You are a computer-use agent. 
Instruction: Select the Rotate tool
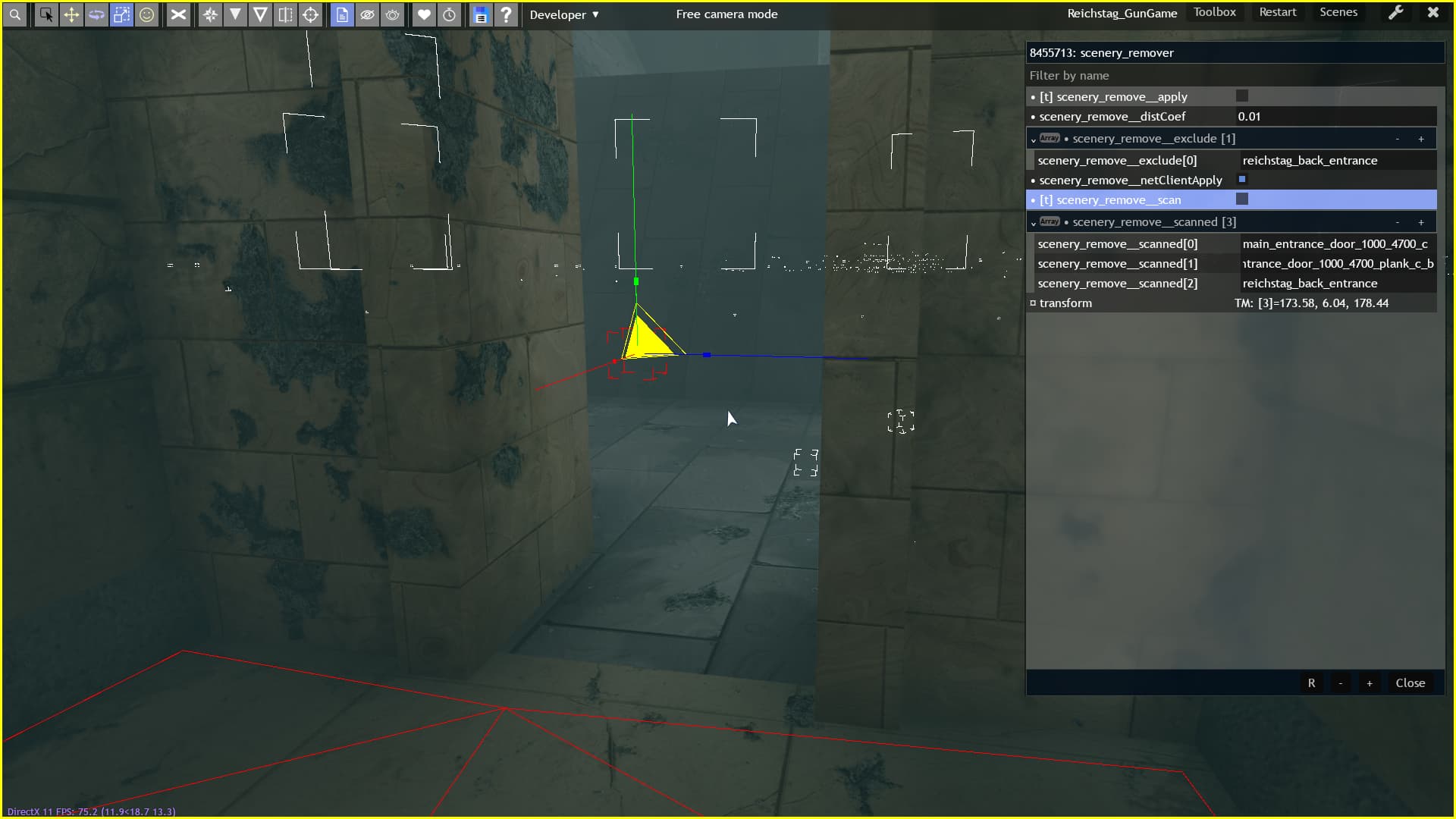click(96, 14)
